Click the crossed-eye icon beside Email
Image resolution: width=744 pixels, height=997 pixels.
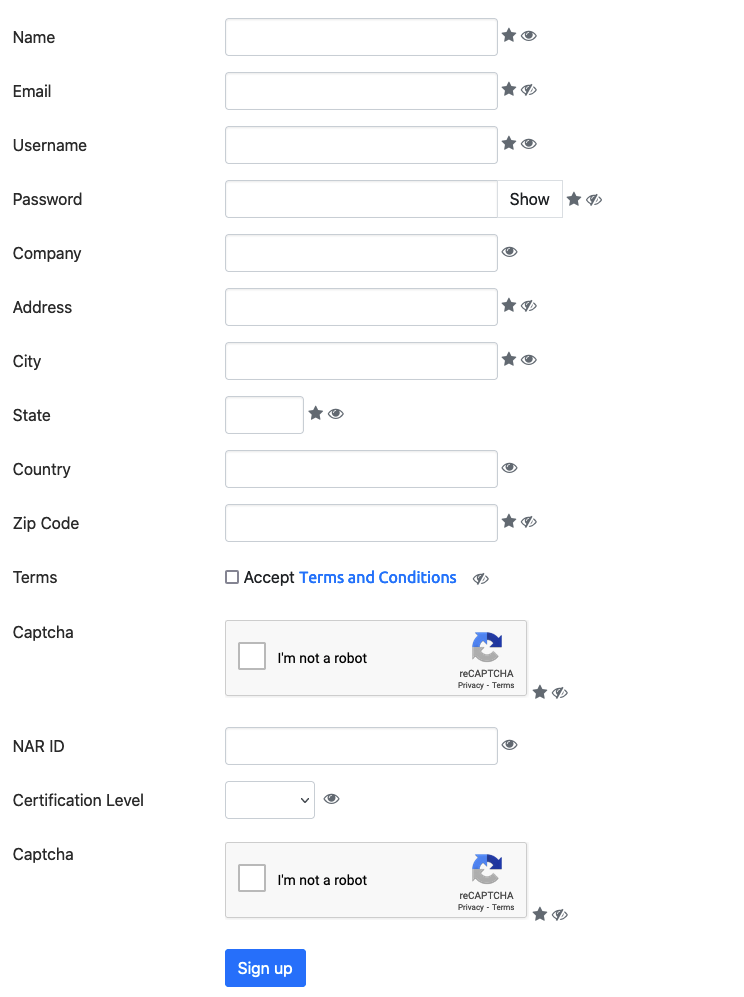(528, 90)
